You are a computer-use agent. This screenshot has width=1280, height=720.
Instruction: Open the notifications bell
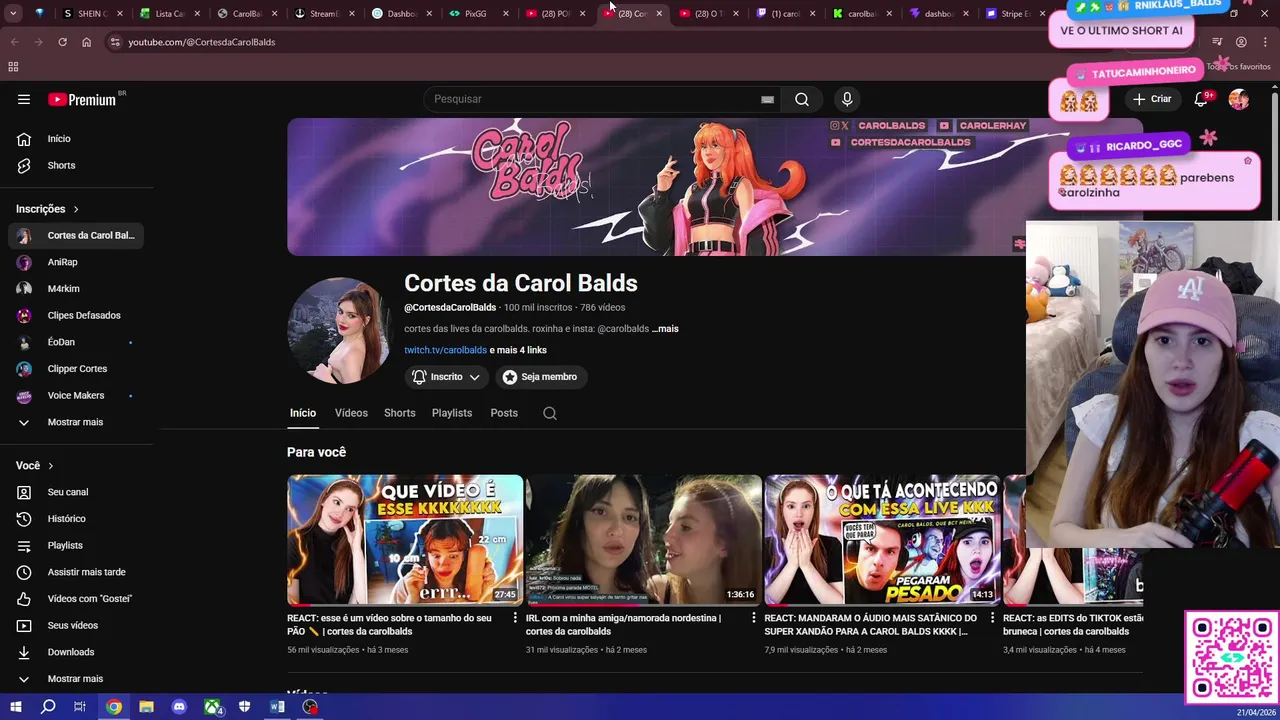click(x=1201, y=99)
